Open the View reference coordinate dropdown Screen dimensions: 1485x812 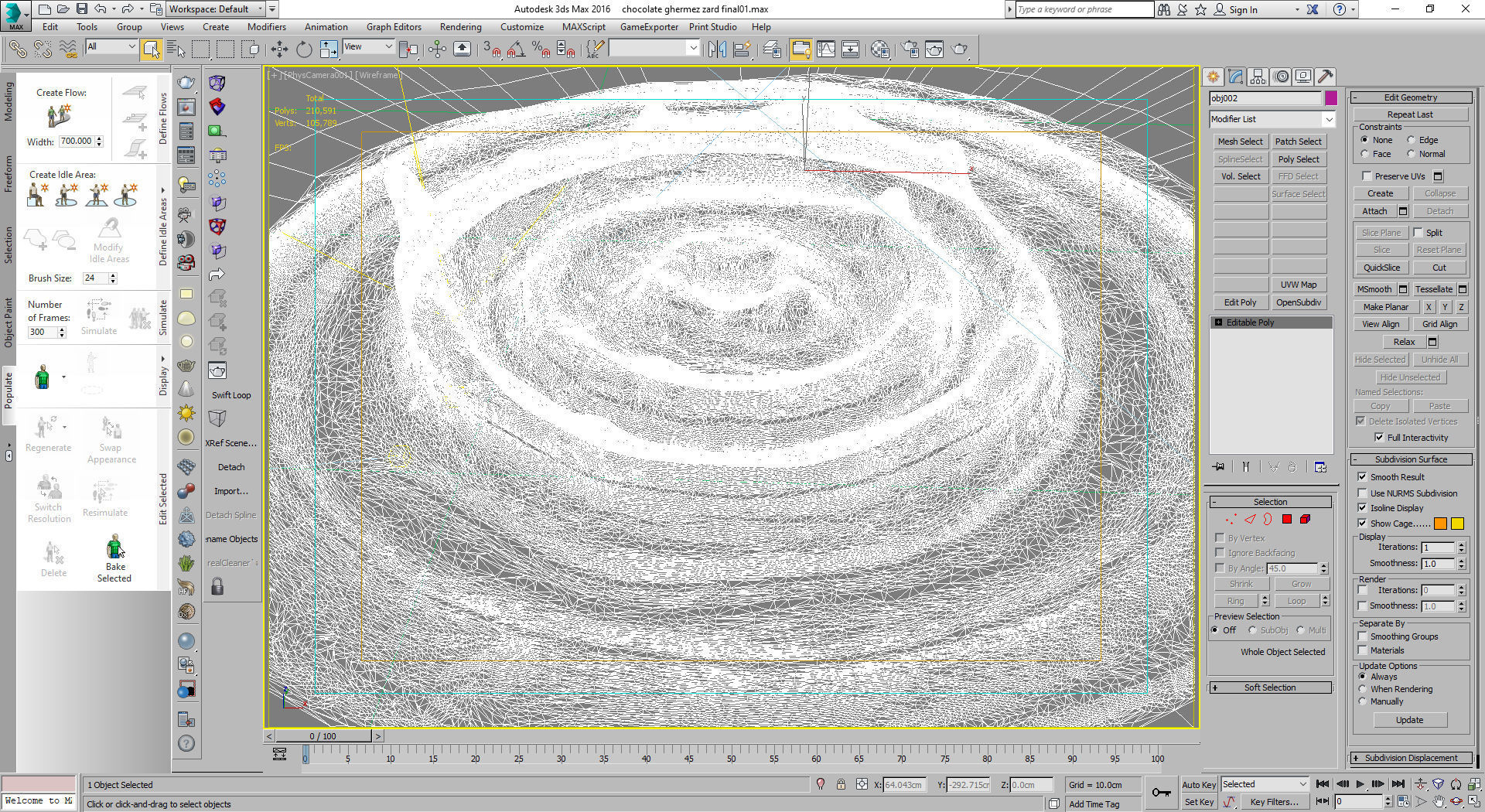click(x=368, y=47)
